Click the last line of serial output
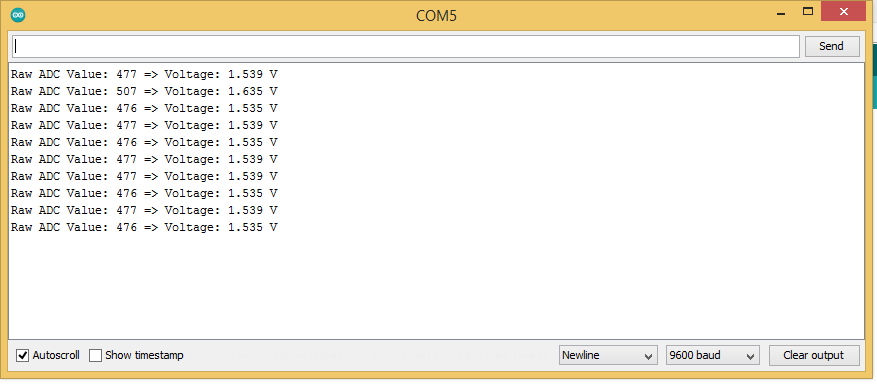The width and height of the screenshot is (877, 384). (x=144, y=227)
